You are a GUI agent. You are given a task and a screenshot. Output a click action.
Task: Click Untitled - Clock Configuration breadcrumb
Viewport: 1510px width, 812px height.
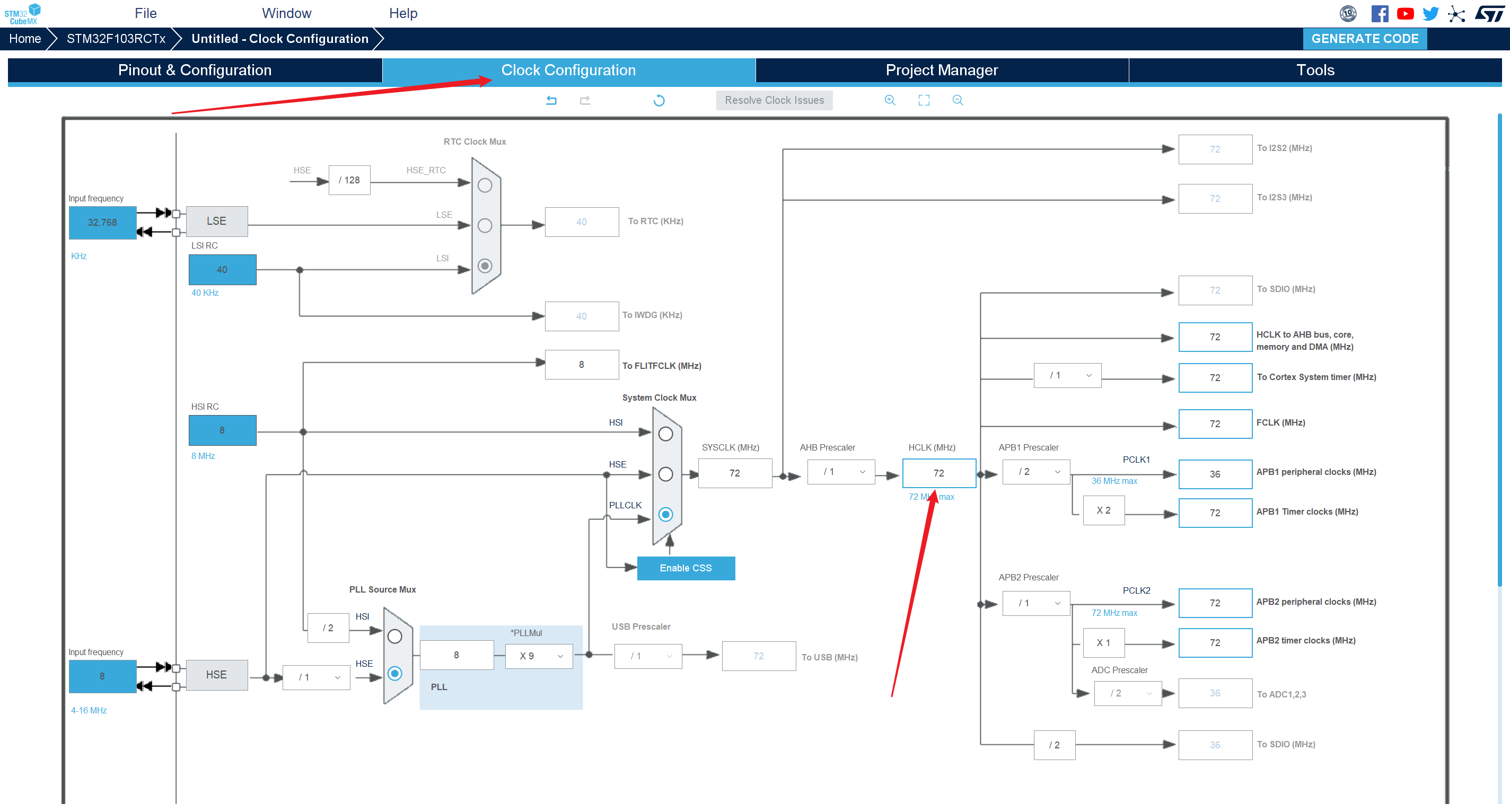click(x=279, y=39)
